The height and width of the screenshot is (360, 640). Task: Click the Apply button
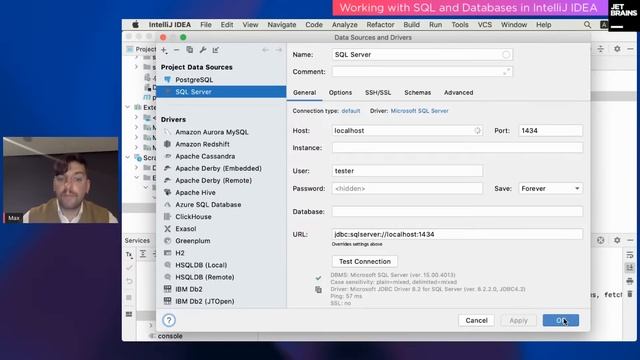coord(518,320)
